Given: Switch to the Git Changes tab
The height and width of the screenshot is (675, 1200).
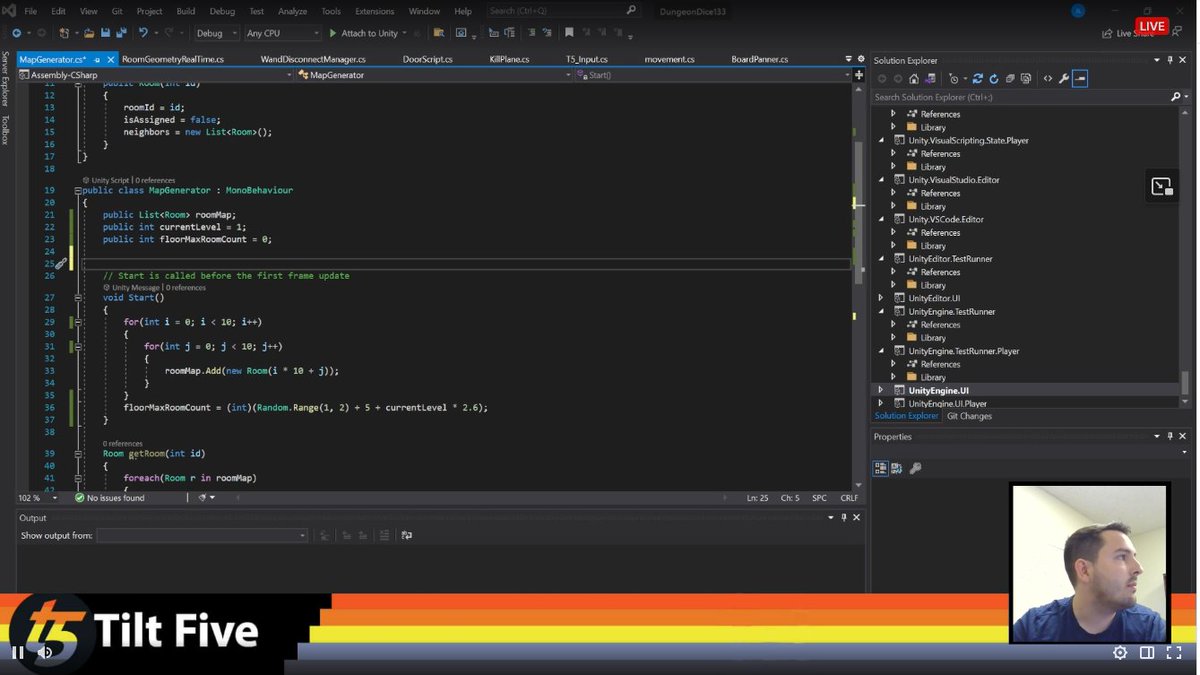Looking at the screenshot, I should 969,416.
